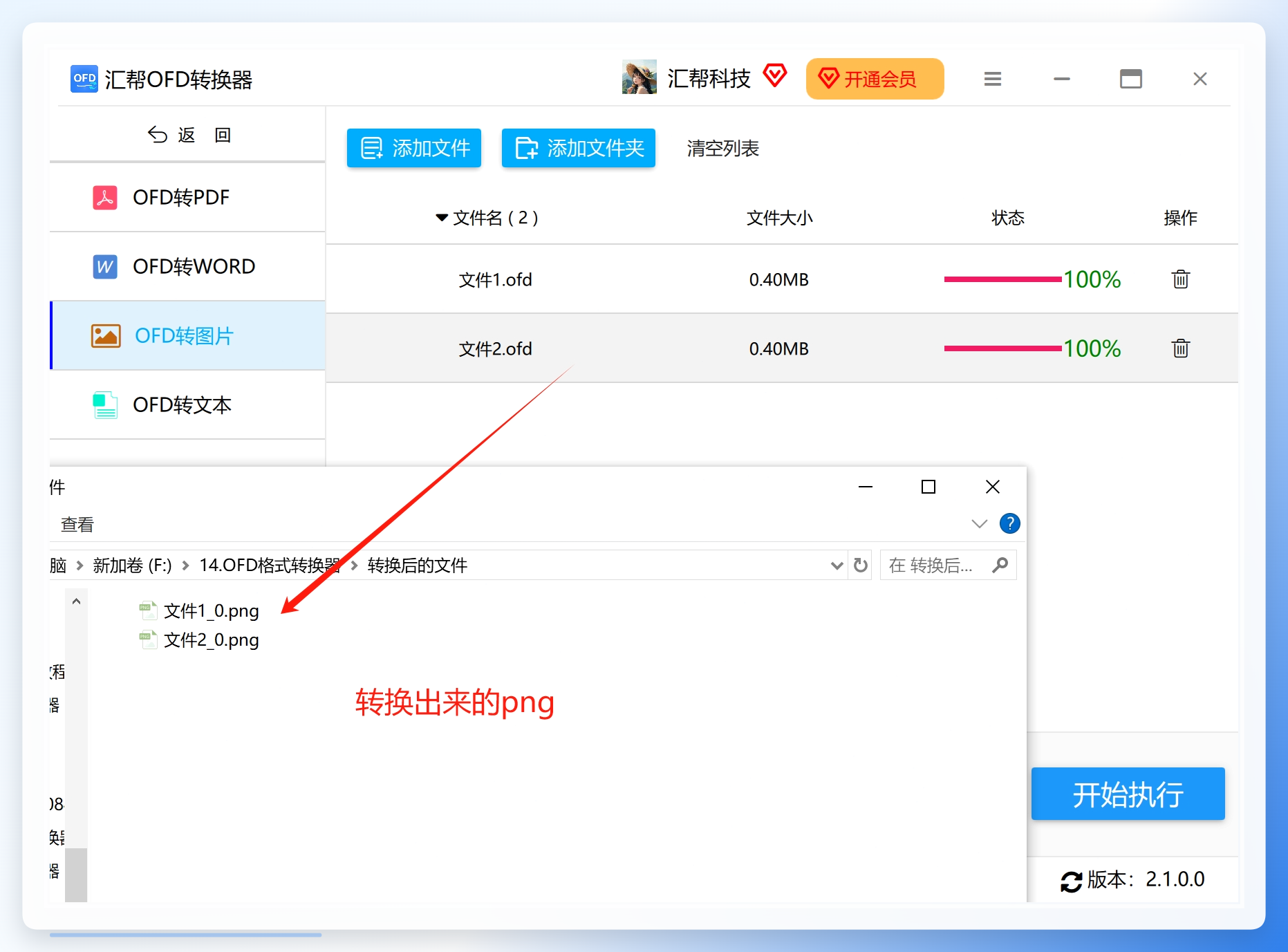Click the progress bar for 文件2.ofd
The image size is (1288, 952).
click(x=1003, y=348)
